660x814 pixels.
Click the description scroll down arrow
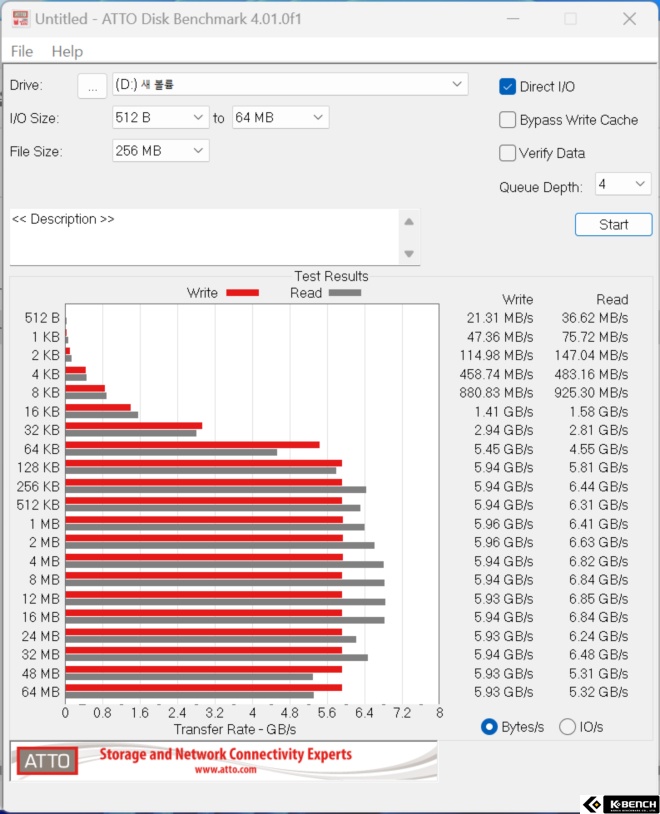[x=409, y=254]
